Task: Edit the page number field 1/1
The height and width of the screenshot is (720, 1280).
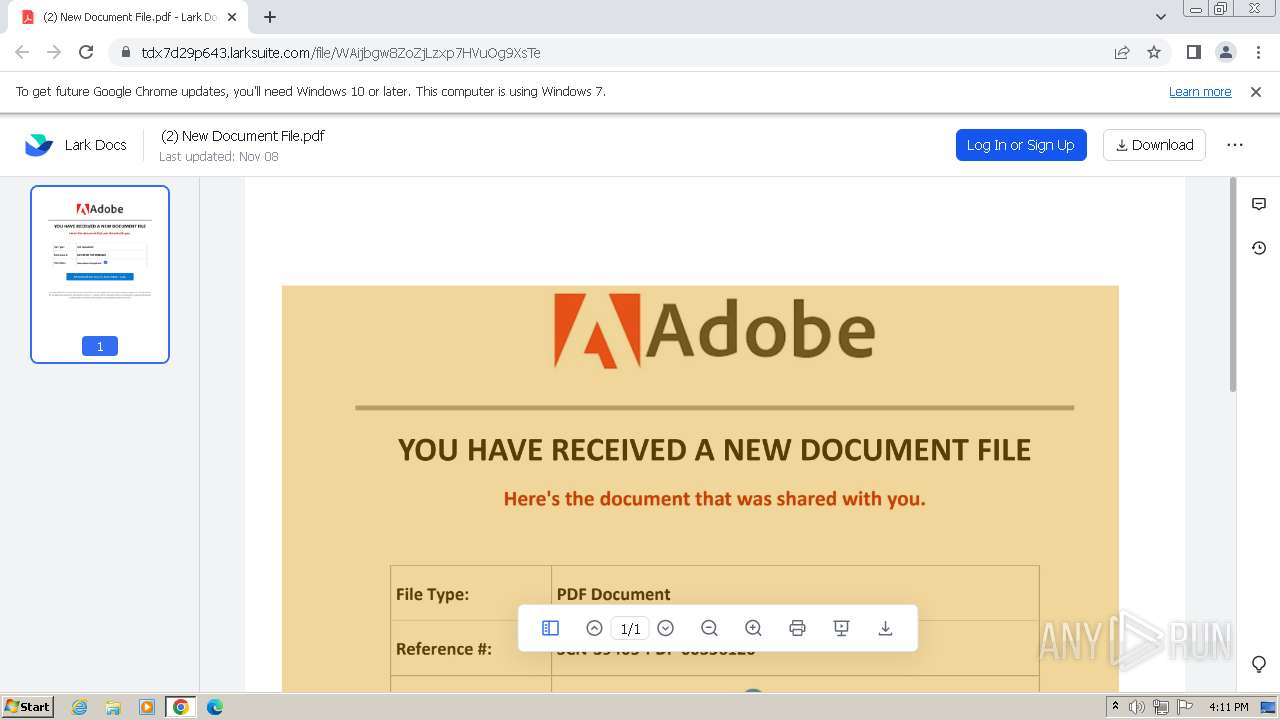Action: coord(630,628)
